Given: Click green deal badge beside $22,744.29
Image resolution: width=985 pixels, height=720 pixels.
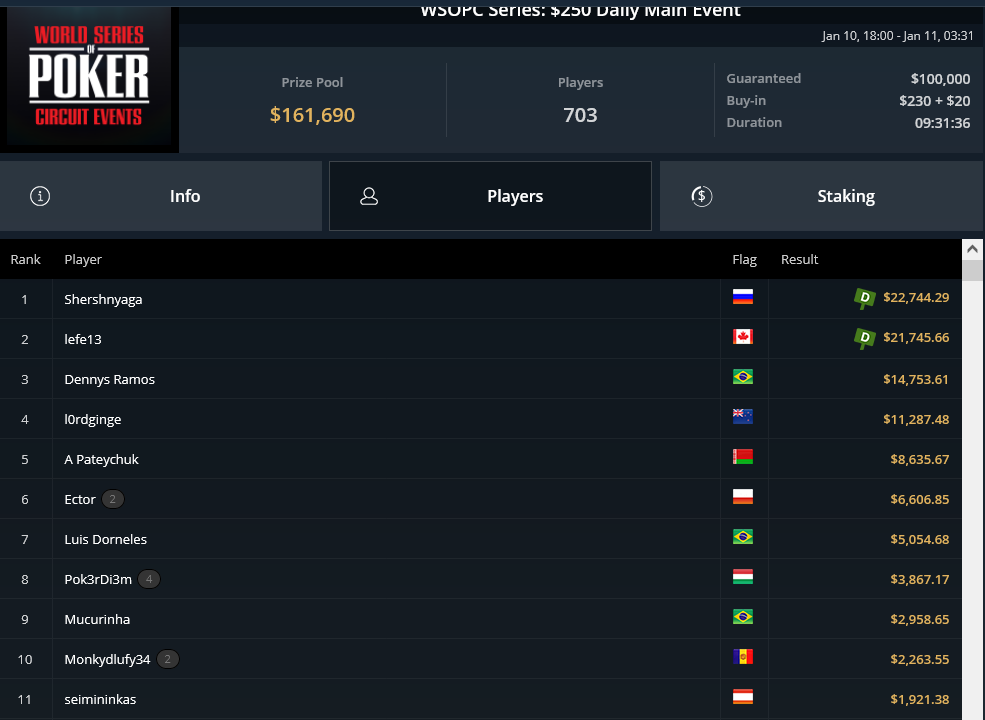Looking at the screenshot, I should (864, 298).
